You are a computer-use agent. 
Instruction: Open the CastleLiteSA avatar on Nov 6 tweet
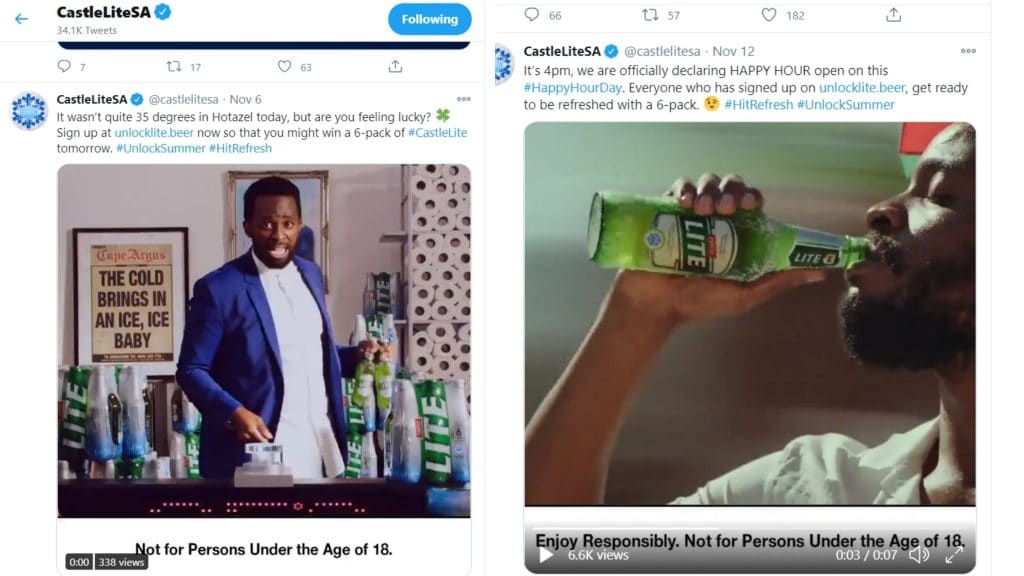coord(29,110)
